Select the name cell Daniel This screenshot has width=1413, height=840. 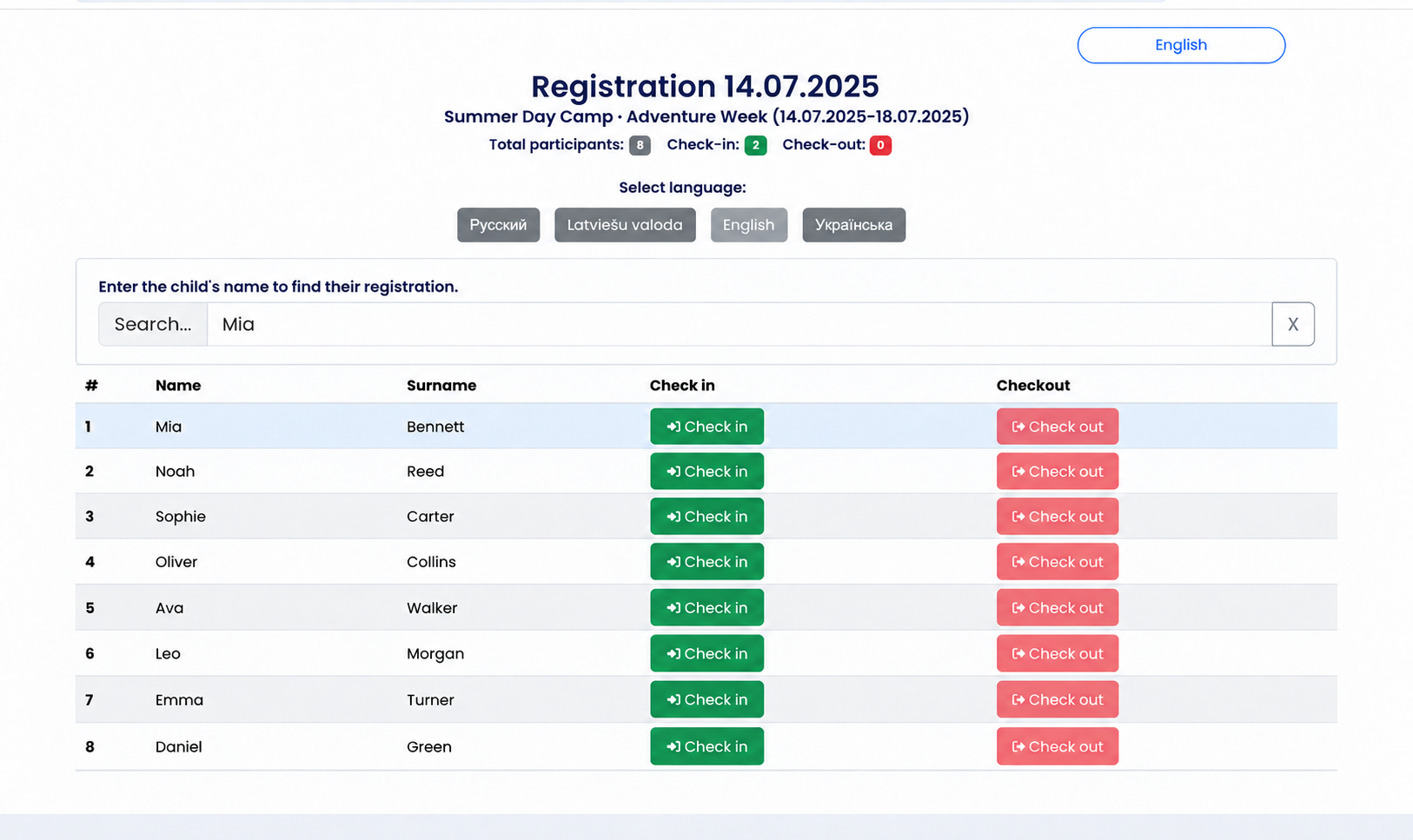[x=179, y=747]
